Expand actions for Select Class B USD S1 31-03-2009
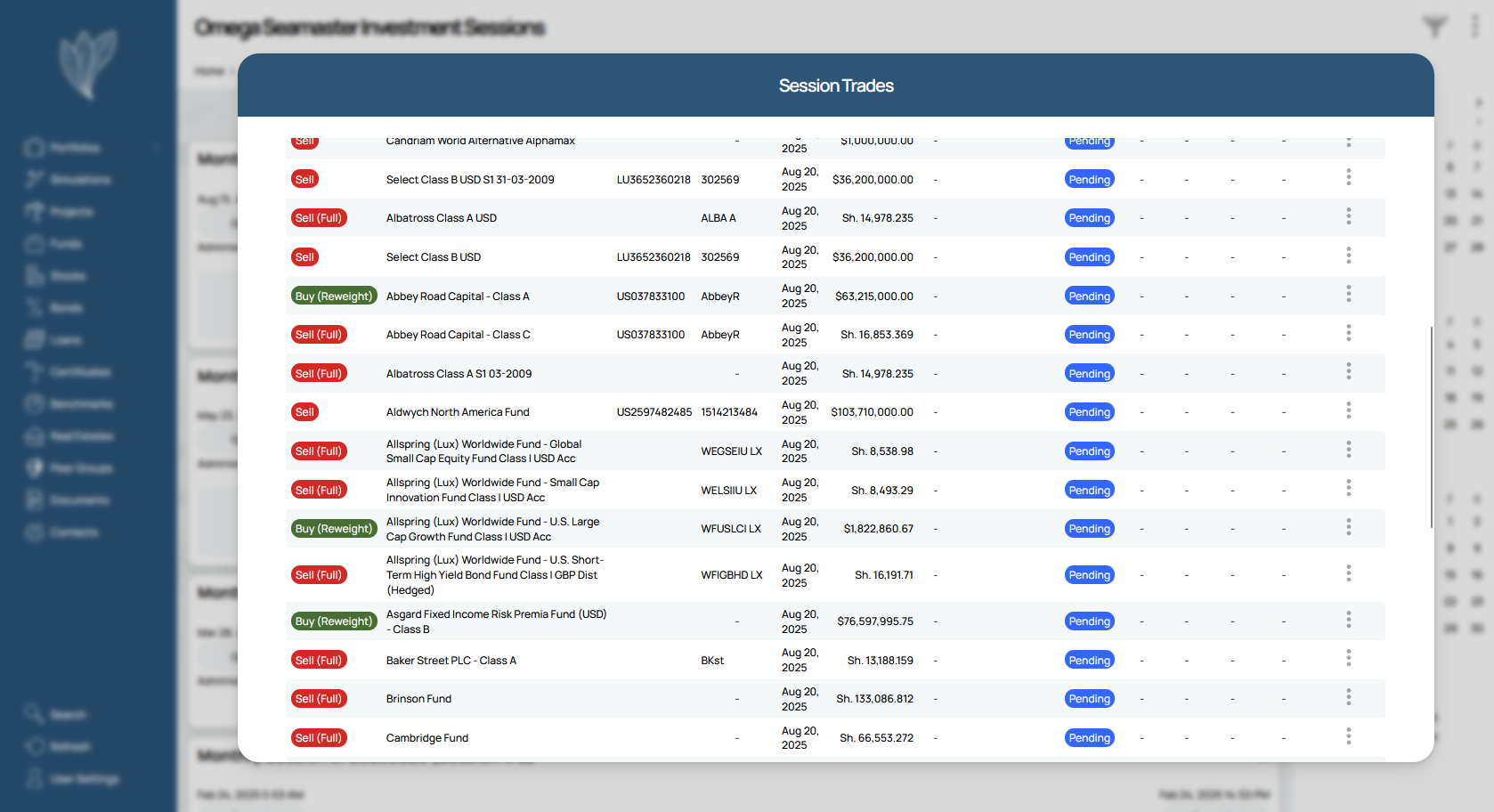Viewport: 1494px width, 812px height. pyautogui.click(x=1348, y=178)
